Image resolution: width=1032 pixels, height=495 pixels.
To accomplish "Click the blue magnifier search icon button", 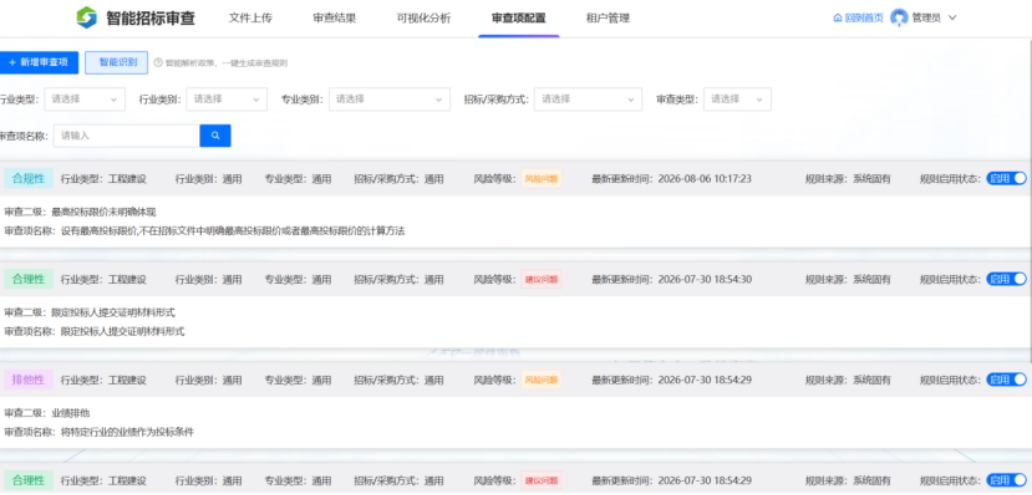I will point(215,136).
